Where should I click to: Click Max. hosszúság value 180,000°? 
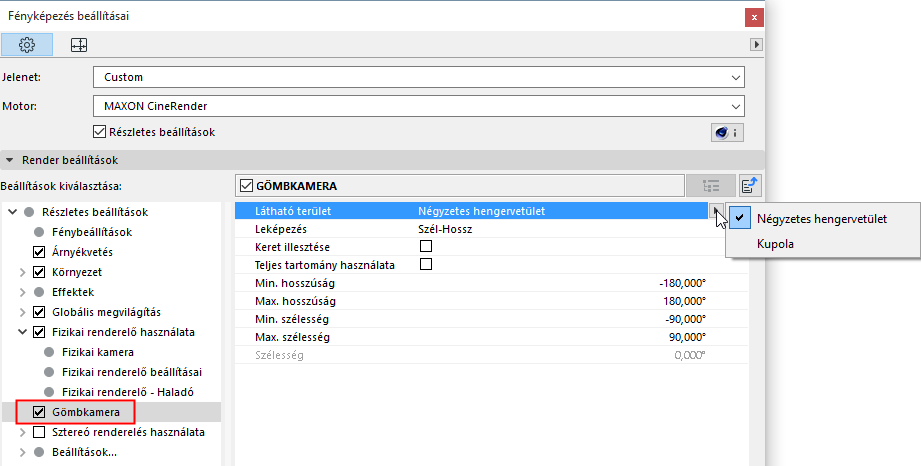[684, 301]
